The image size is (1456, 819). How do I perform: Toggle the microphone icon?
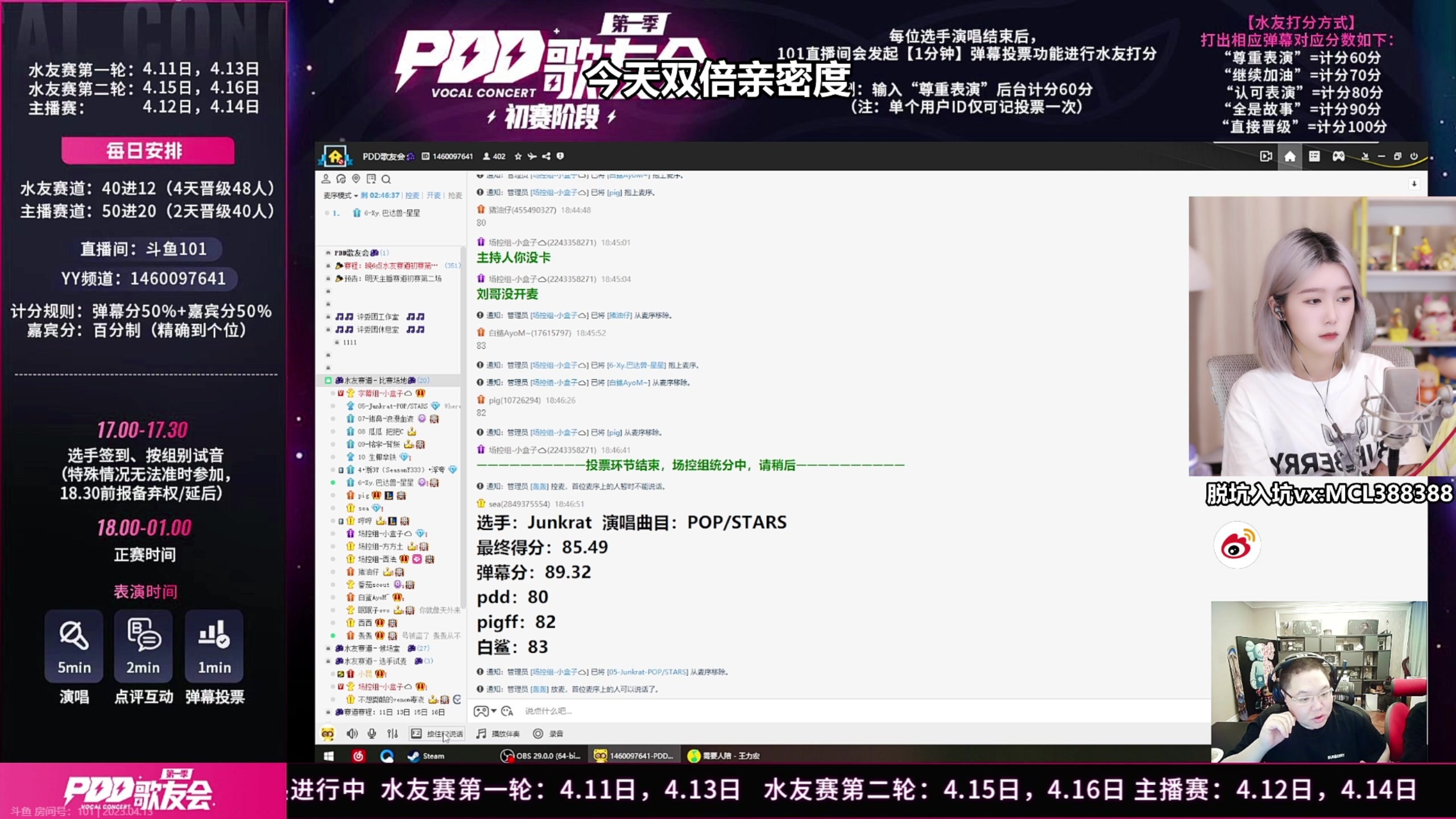click(x=372, y=734)
